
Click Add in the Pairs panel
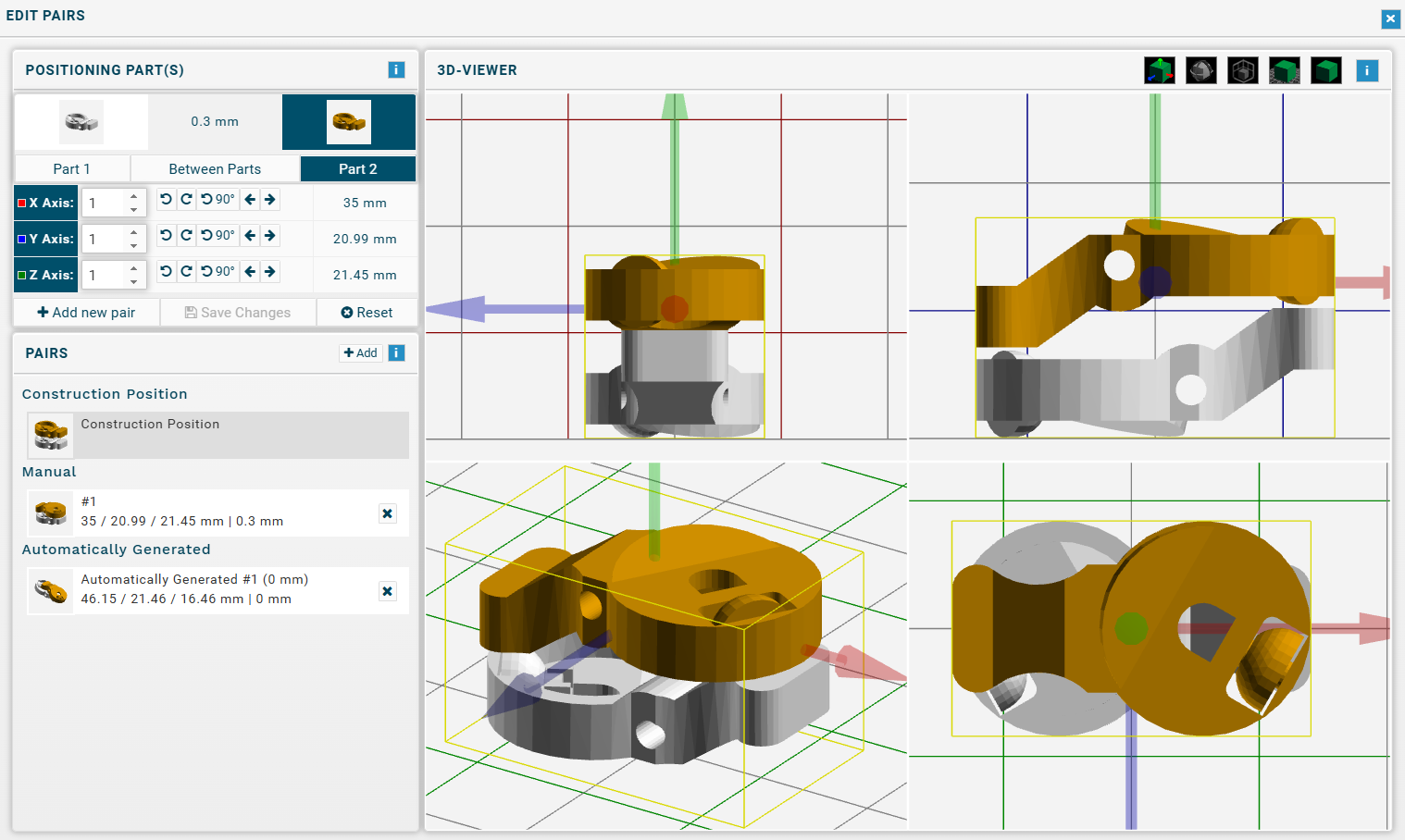click(361, 352)
